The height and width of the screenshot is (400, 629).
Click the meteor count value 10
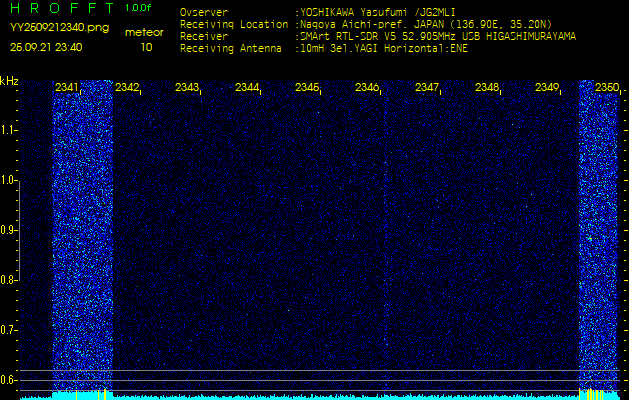pyautogui.click(x=147, y=47)
